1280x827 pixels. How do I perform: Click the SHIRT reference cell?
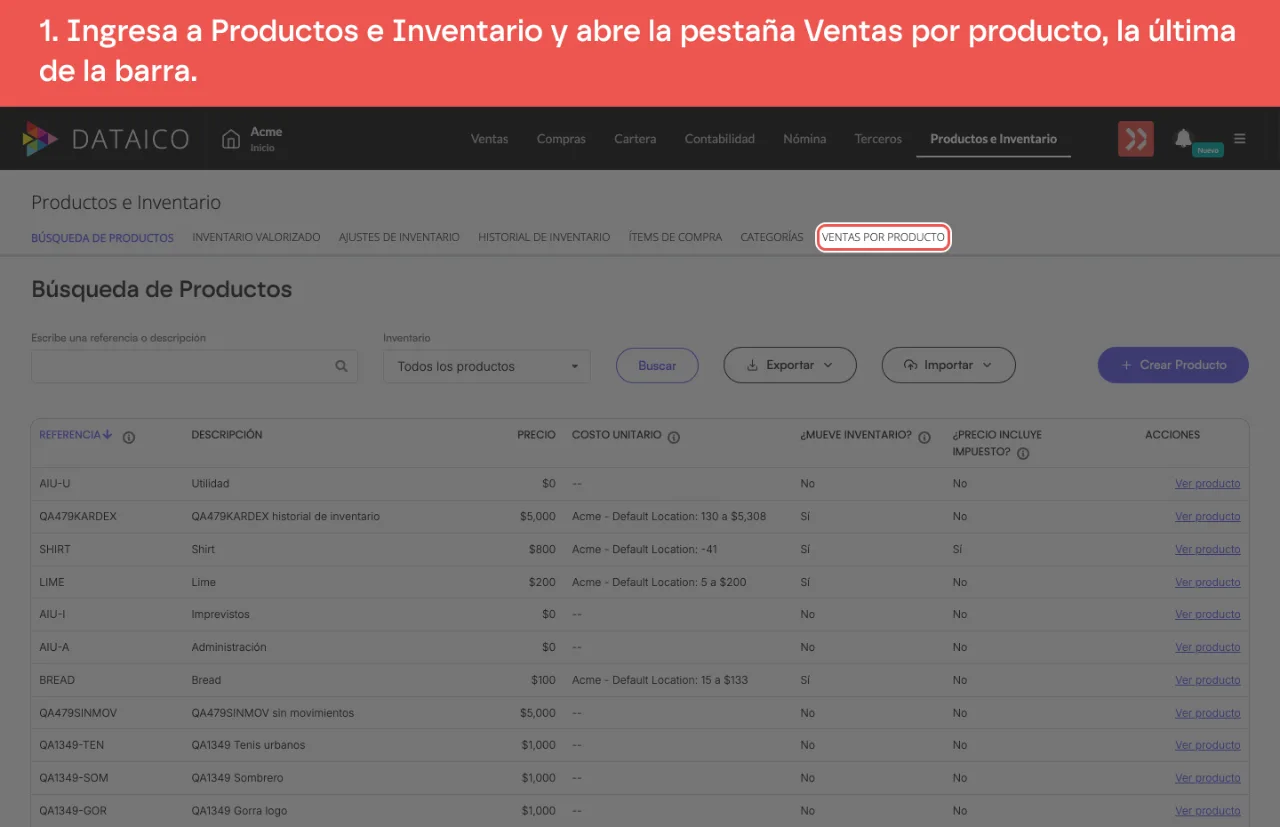pyautogui.click(x=55, y=549)
